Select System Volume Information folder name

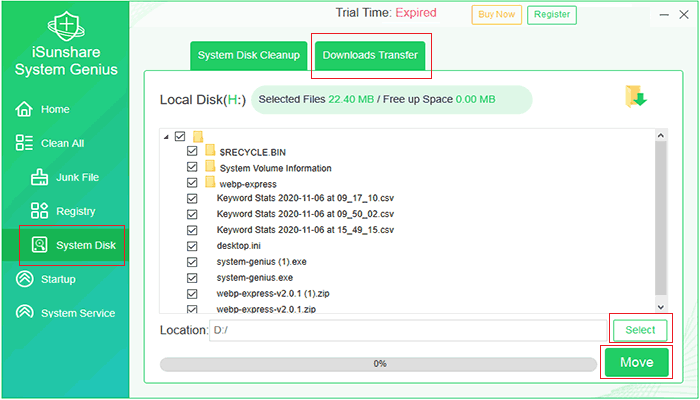click(275, 168)
